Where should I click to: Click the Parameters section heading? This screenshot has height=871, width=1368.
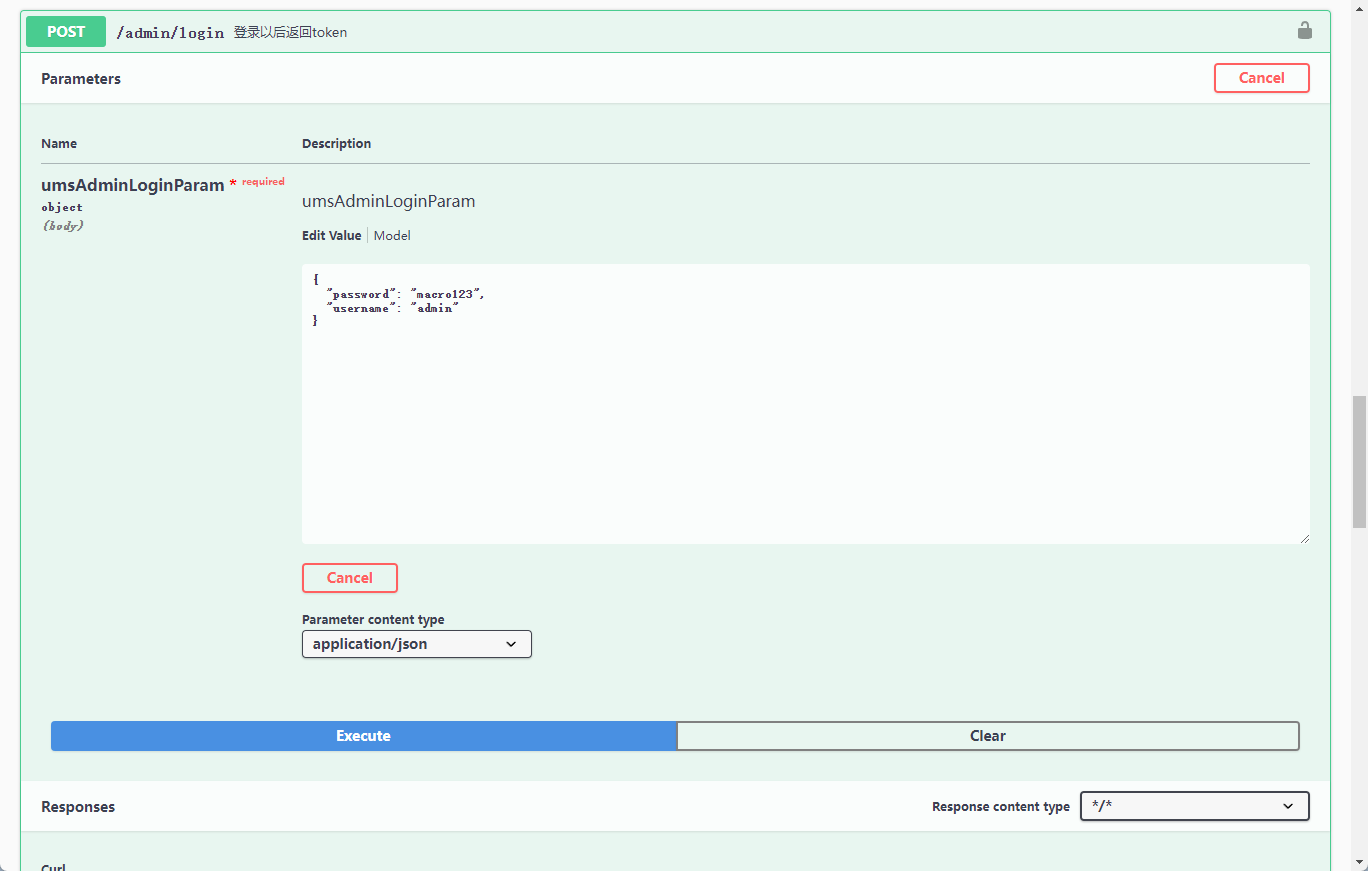[81, 79]
